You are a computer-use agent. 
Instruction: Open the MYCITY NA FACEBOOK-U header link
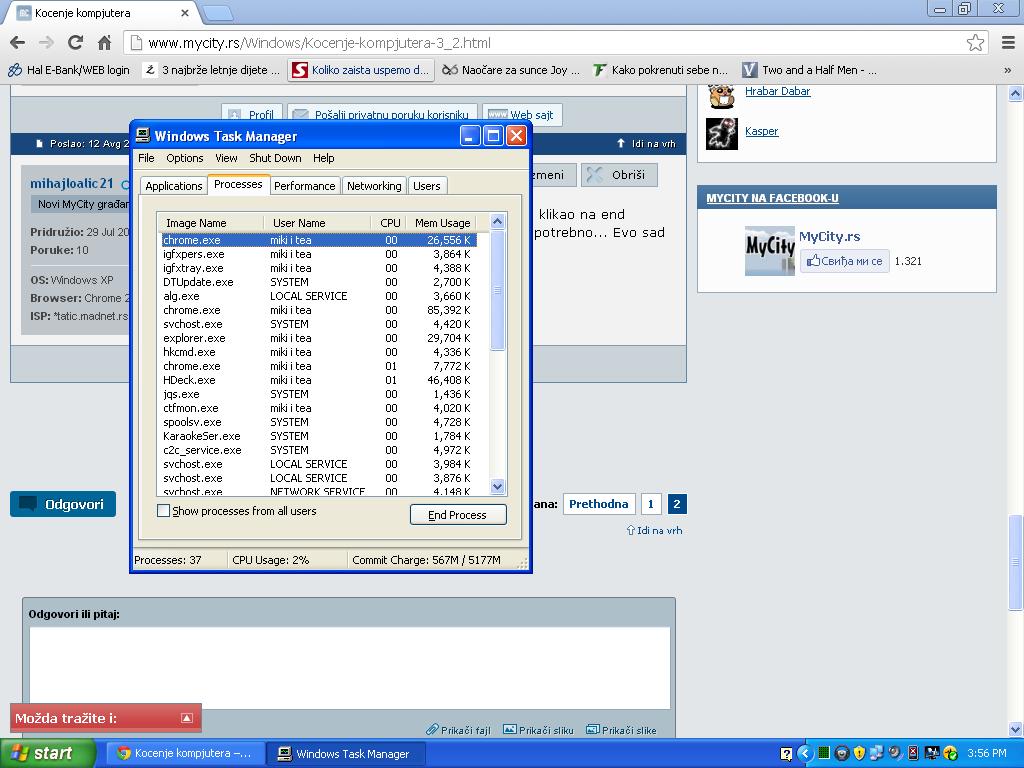pos(773,198)
